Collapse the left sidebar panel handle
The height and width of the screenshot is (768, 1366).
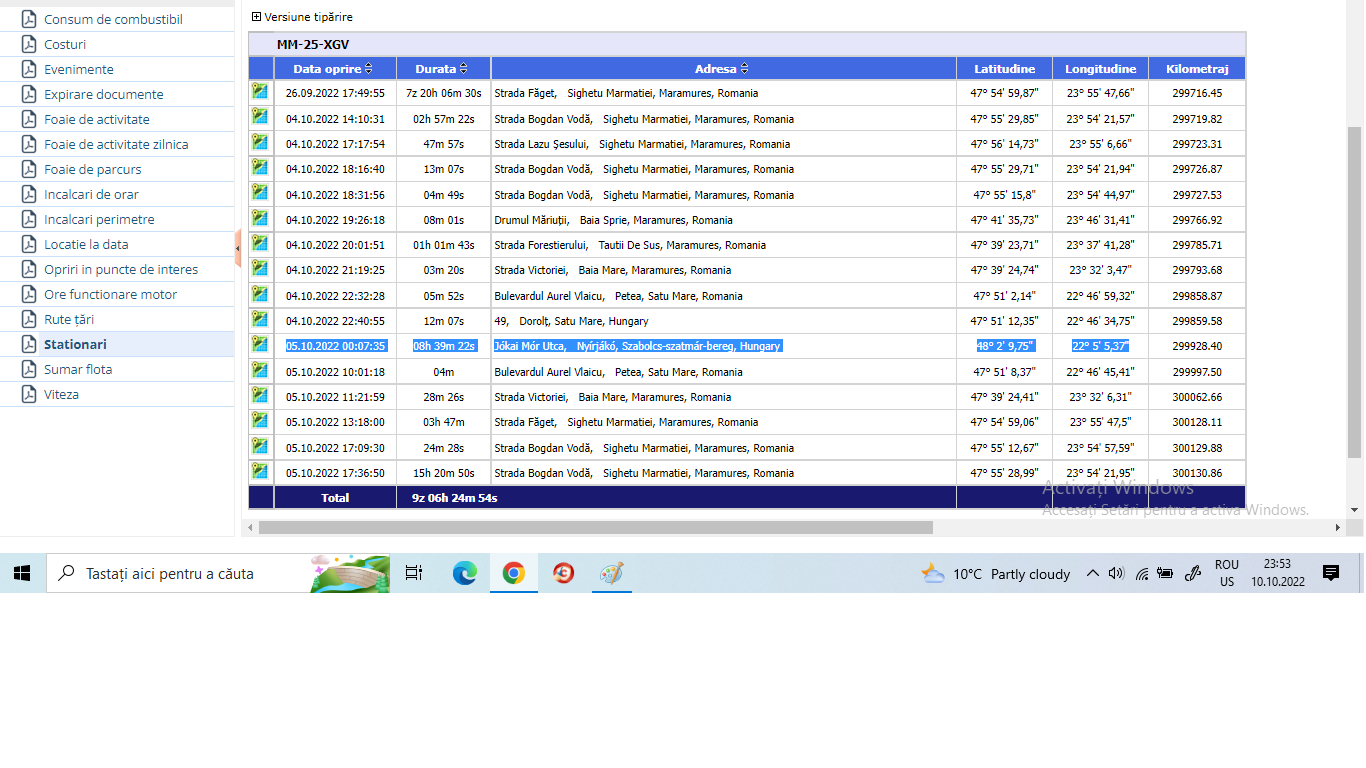coord(238,247)
